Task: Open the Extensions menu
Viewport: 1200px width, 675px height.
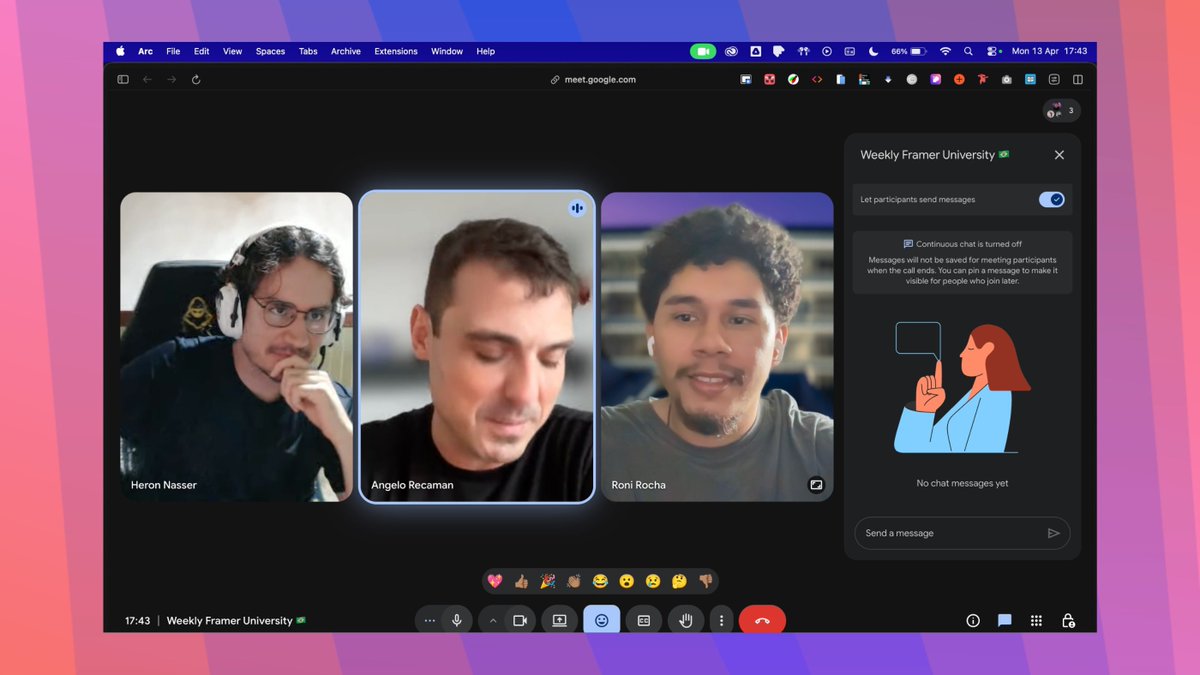Action: (396, 51)
